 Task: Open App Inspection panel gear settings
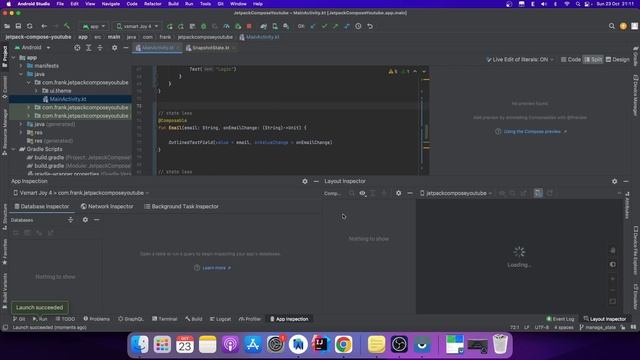pyautogui.click(x=304, y=181)
